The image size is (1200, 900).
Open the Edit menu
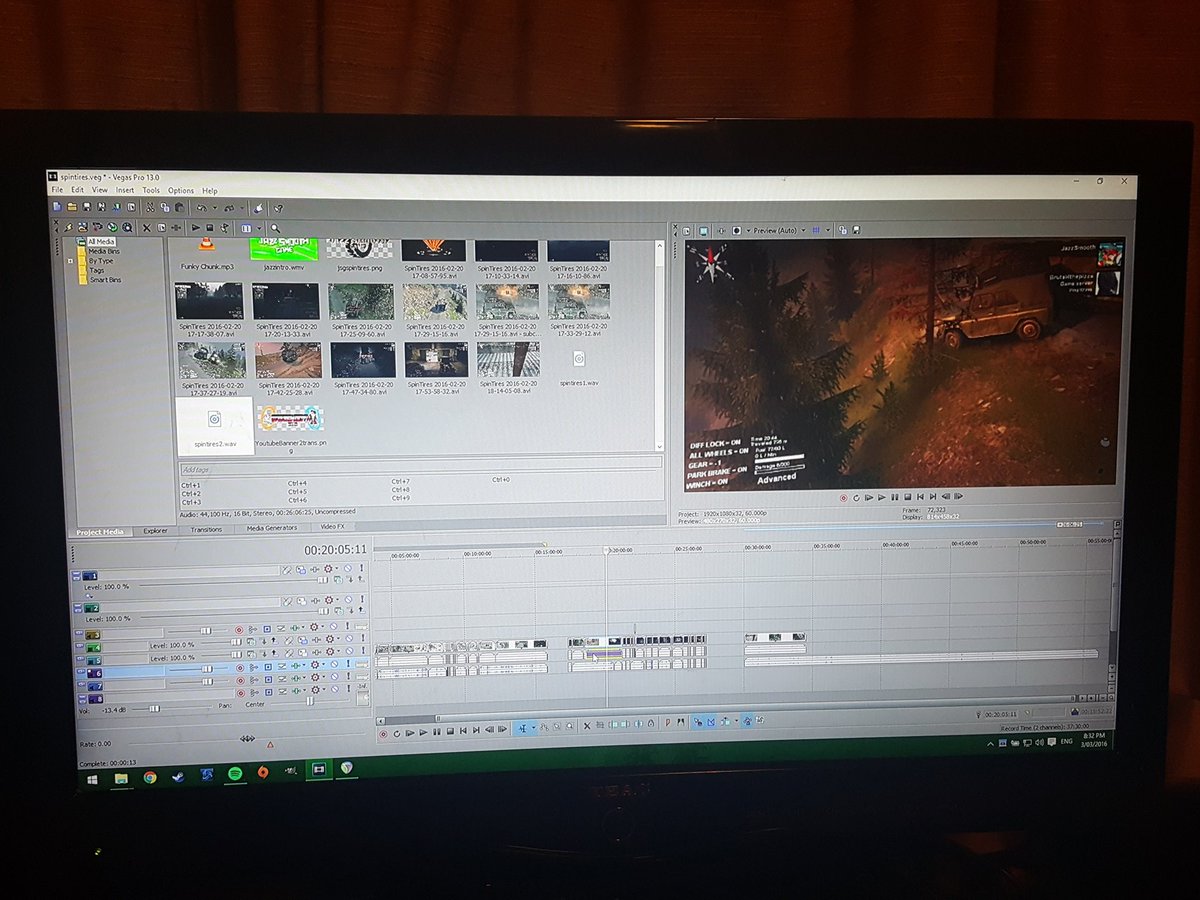[77, 190]
